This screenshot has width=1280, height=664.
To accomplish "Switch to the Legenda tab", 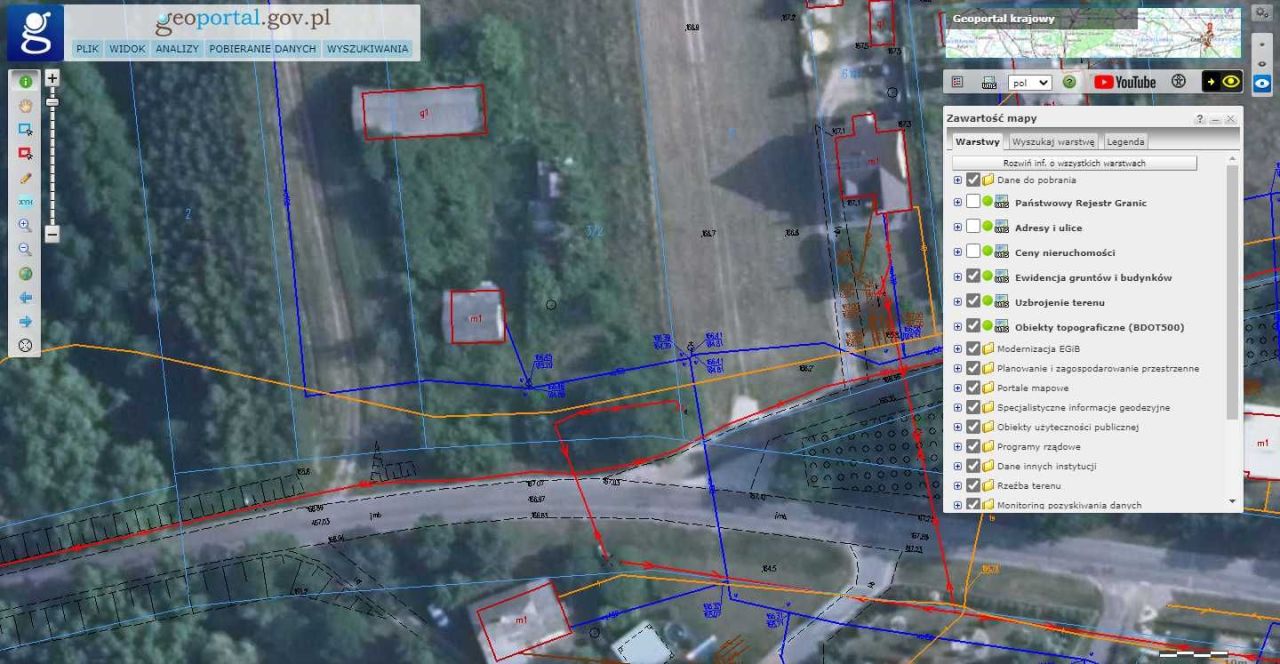I will (x=1125, y=142).
